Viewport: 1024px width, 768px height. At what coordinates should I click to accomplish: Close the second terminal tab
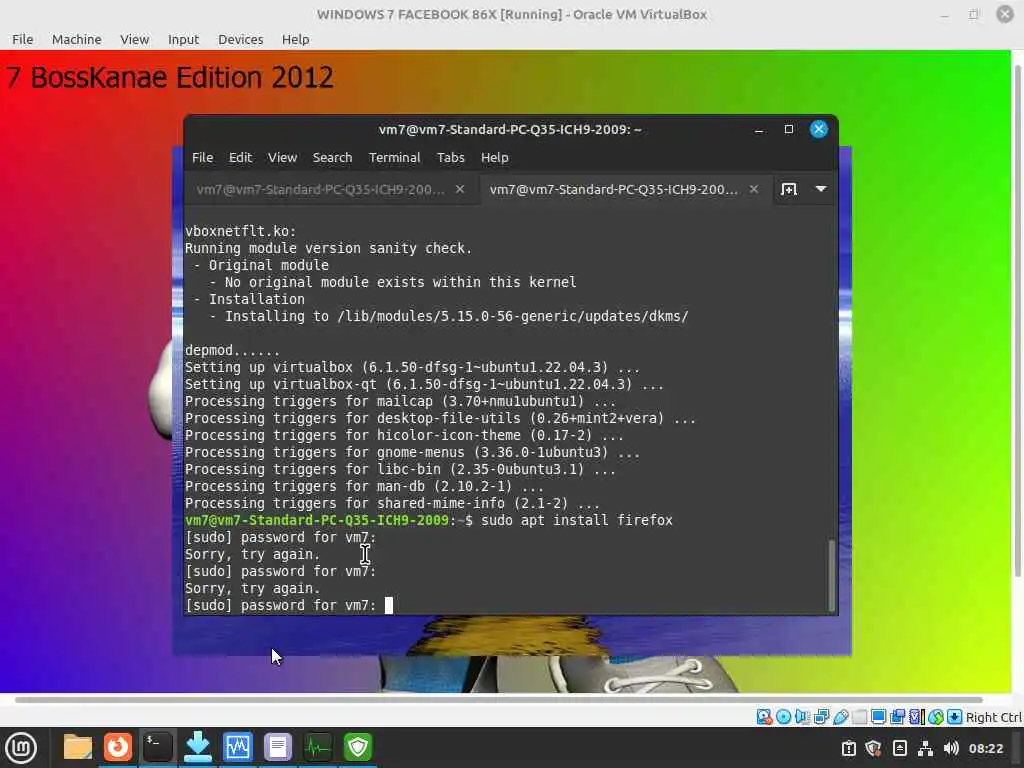[x=754, y=189]
